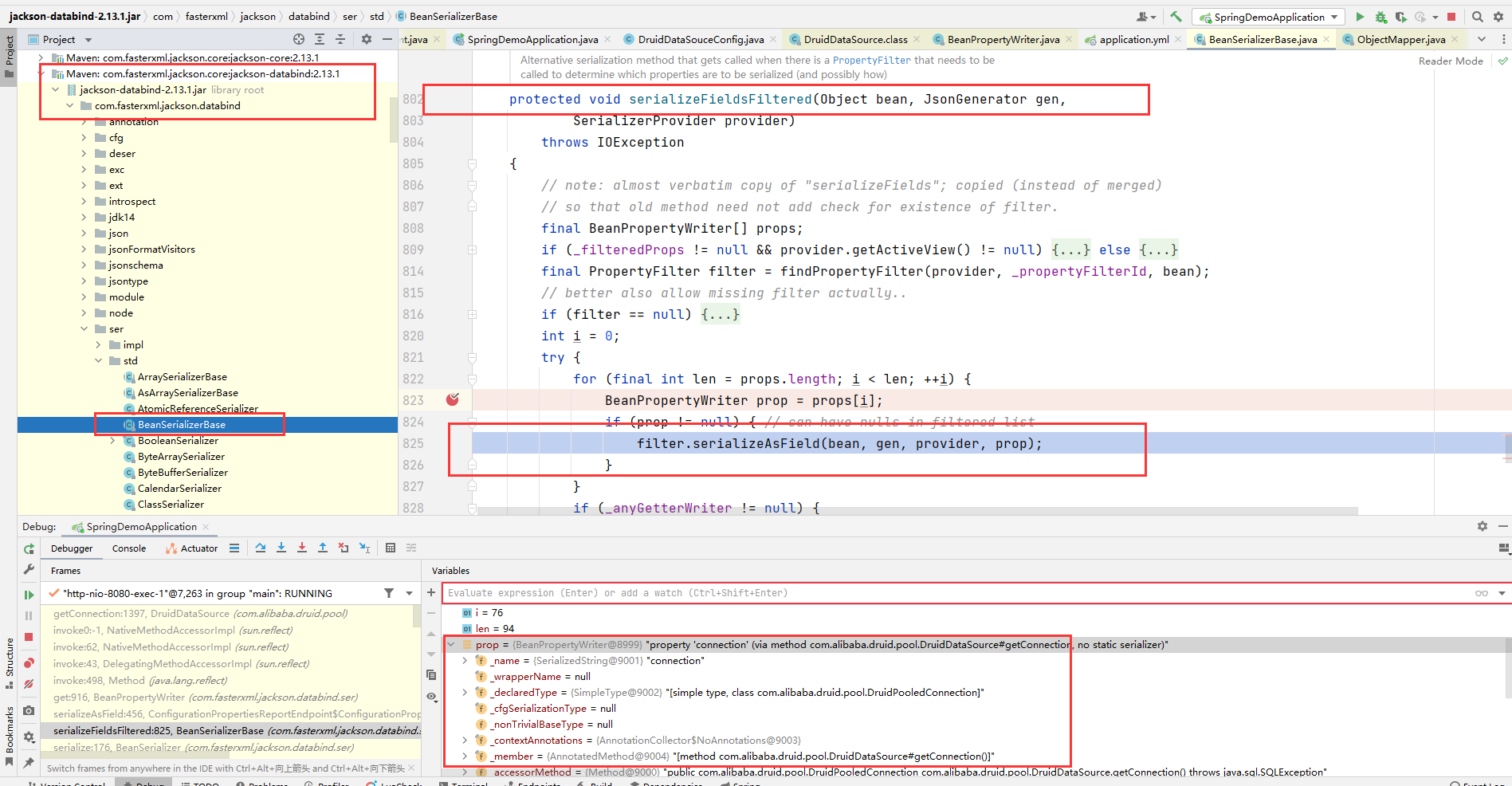
Task: Open the Evaluate Expression calculator icon
Action: point(391,548)
